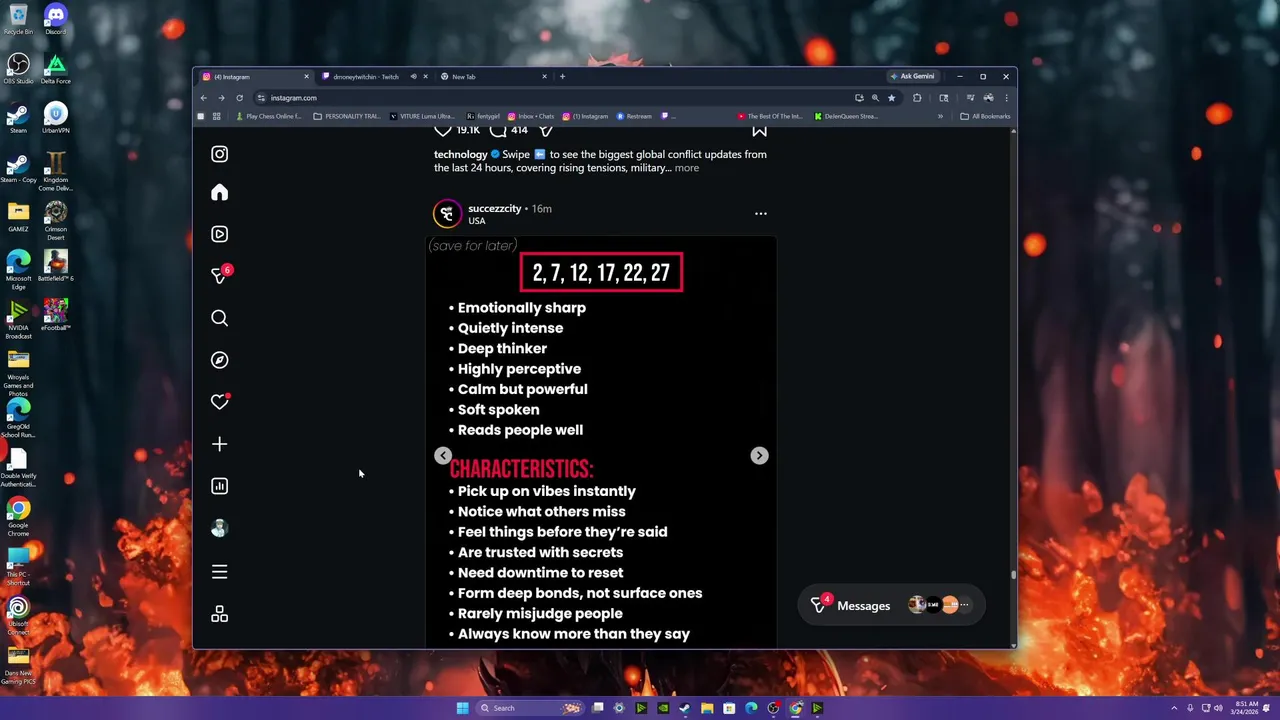
Task: Go forward in Chrome
Action: pos(221,98)
